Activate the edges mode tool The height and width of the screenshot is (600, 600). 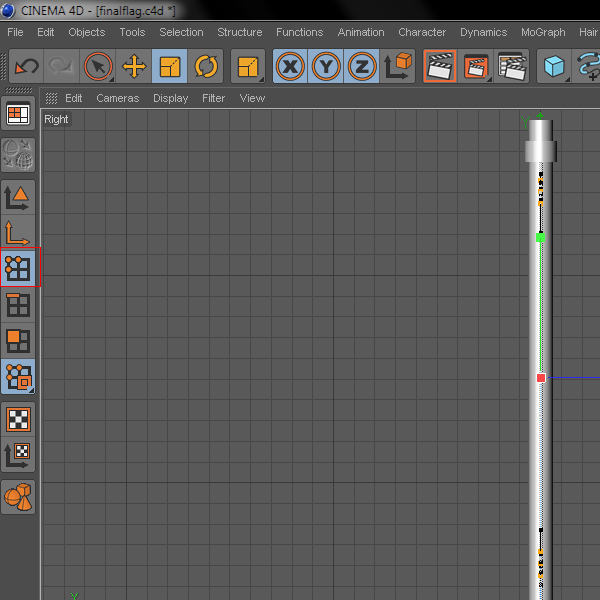pyautogui.click(x=18, y=305)
